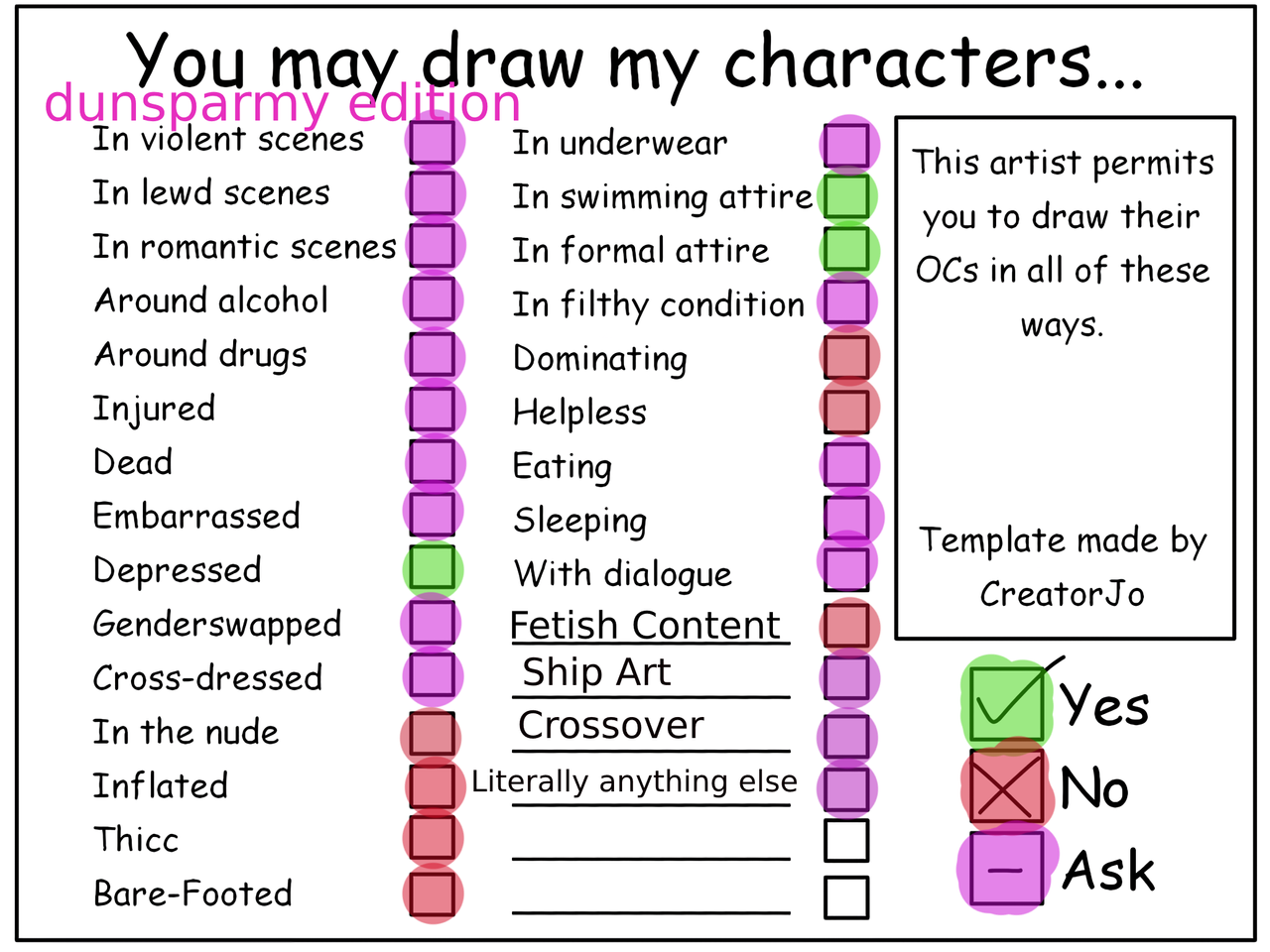
Task: Click the pink 'dunsparmy edition' text
Action: click(283, 104)
